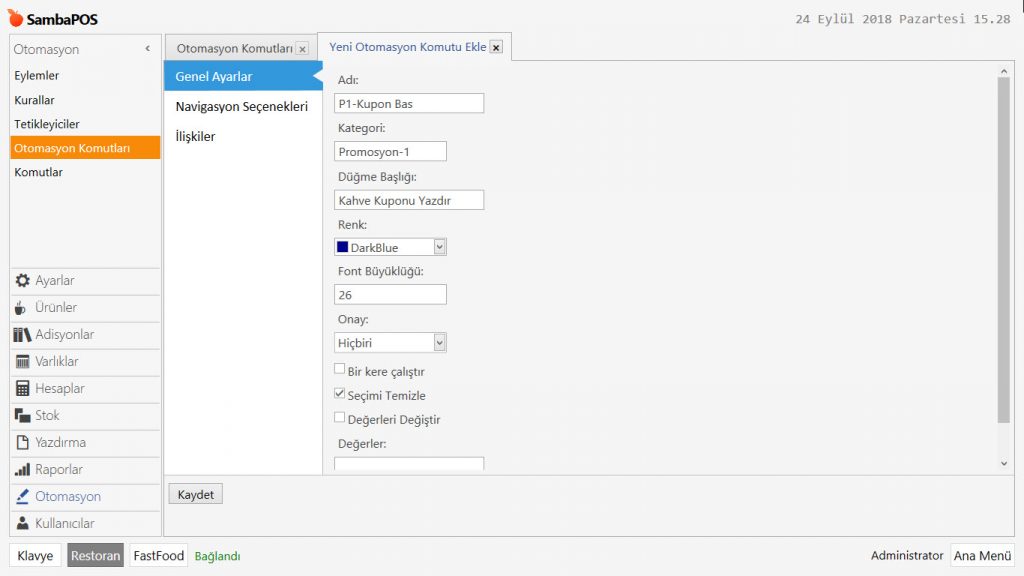Select the Varlıklar table icon
The width and height of the screenshot is (1024, 576).
pos(24,362)
